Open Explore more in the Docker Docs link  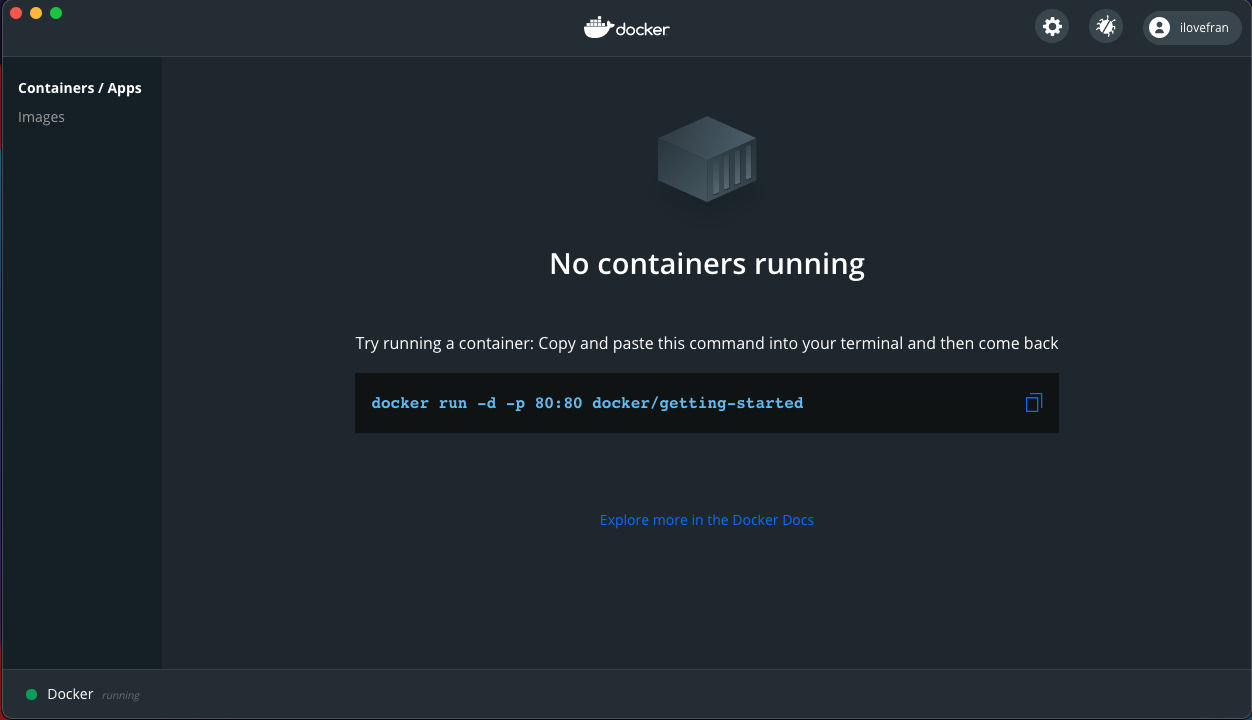pos(707,520)
